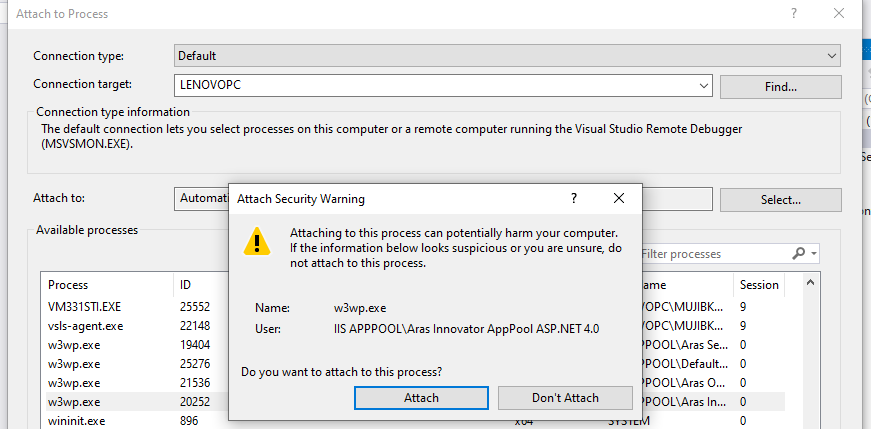Close the Attach to Process window
The image size is (871, 429).
[839, 14]
